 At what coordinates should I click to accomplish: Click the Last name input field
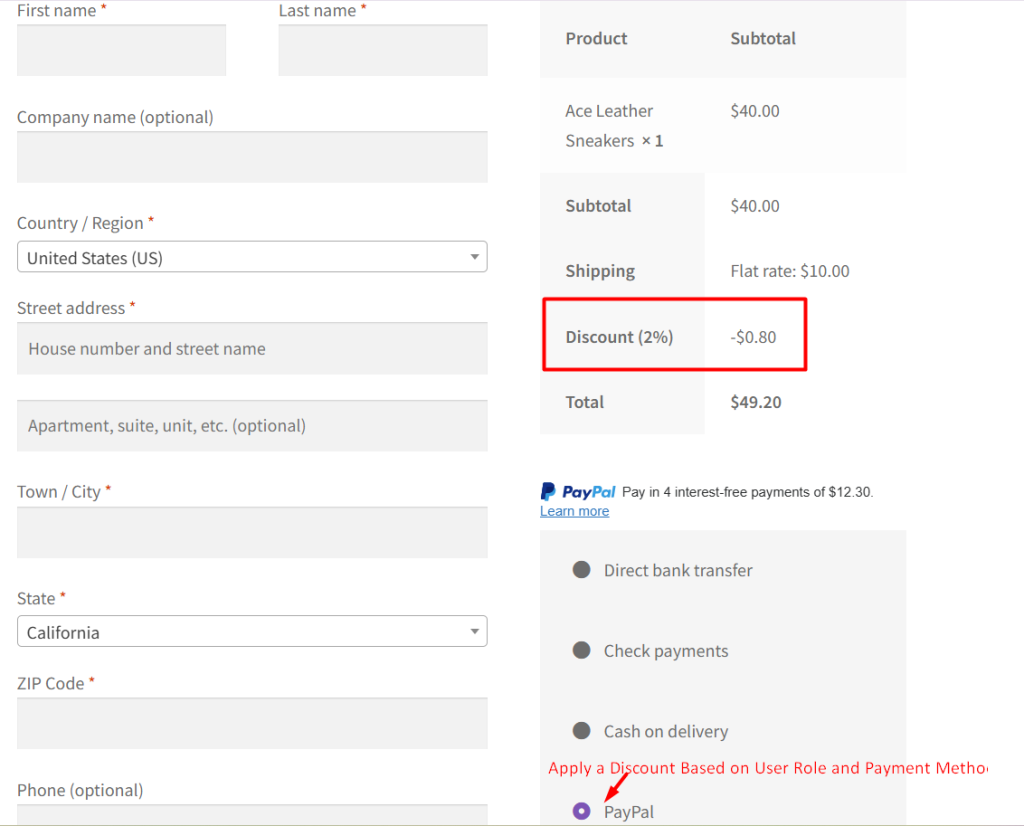(x=383, y=50)
